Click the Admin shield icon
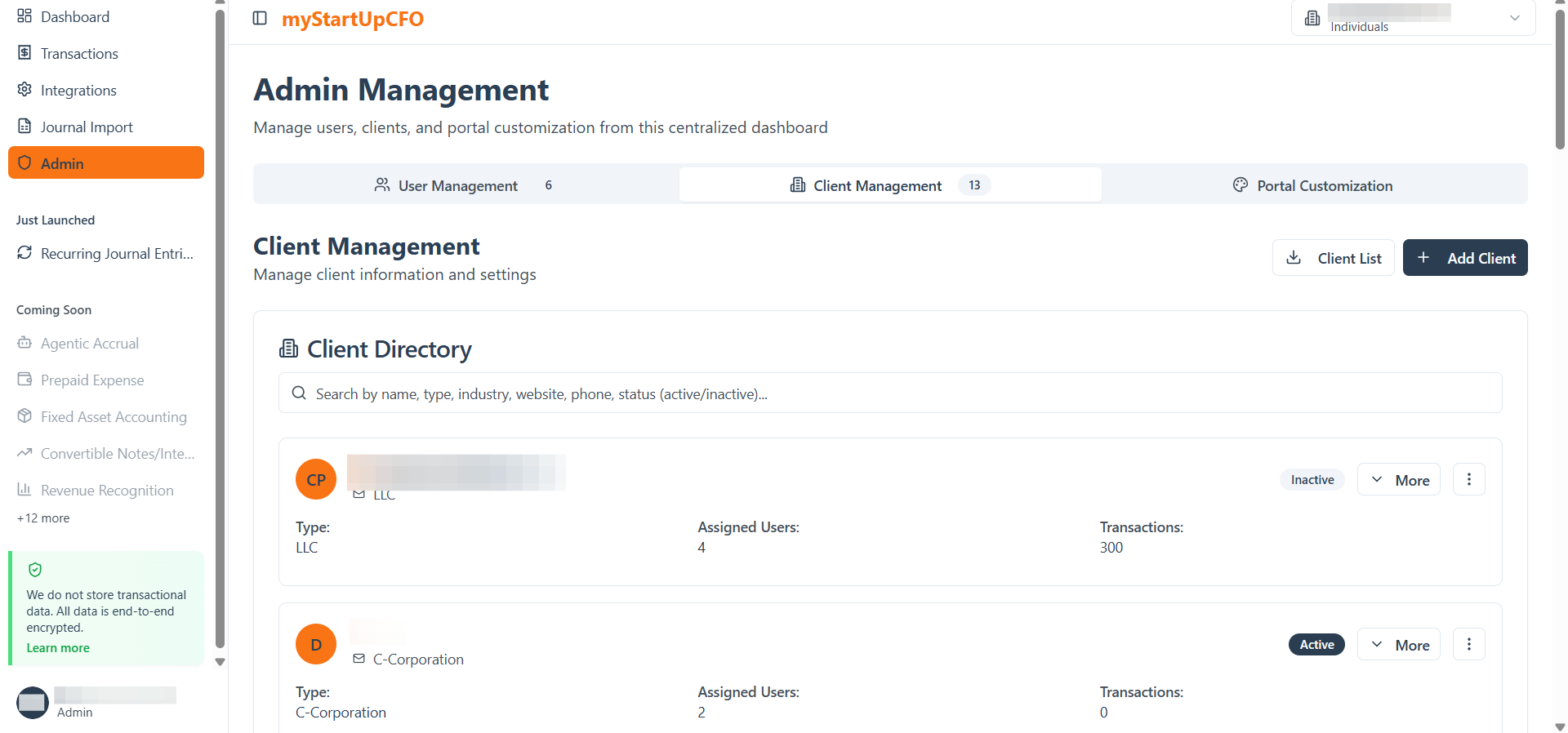Viewport: 1568px width, 733px height. [24, 162]
